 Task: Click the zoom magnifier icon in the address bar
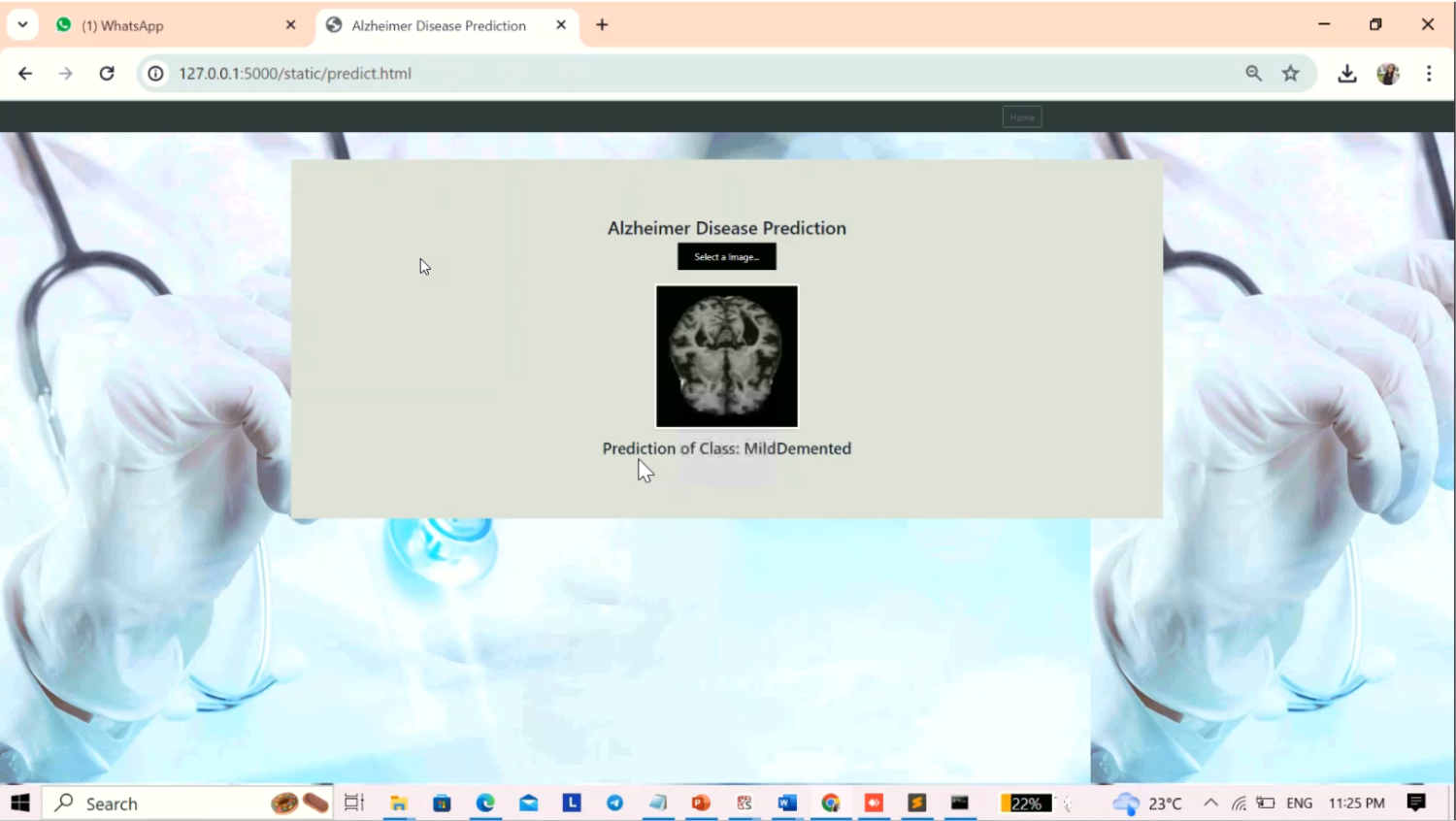(x=1253, y=73)
